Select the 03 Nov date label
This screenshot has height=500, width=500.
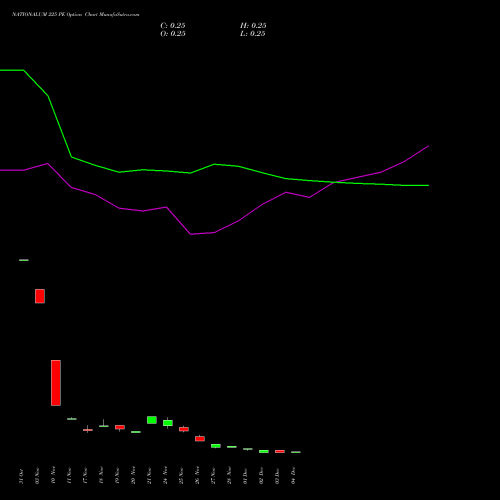point(37,476)
